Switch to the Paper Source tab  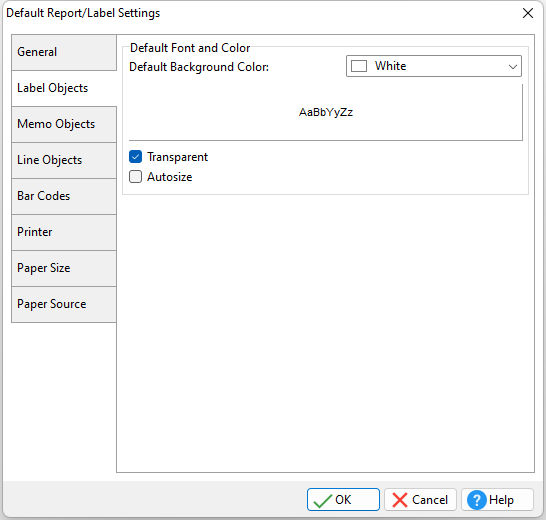[64, 304]
